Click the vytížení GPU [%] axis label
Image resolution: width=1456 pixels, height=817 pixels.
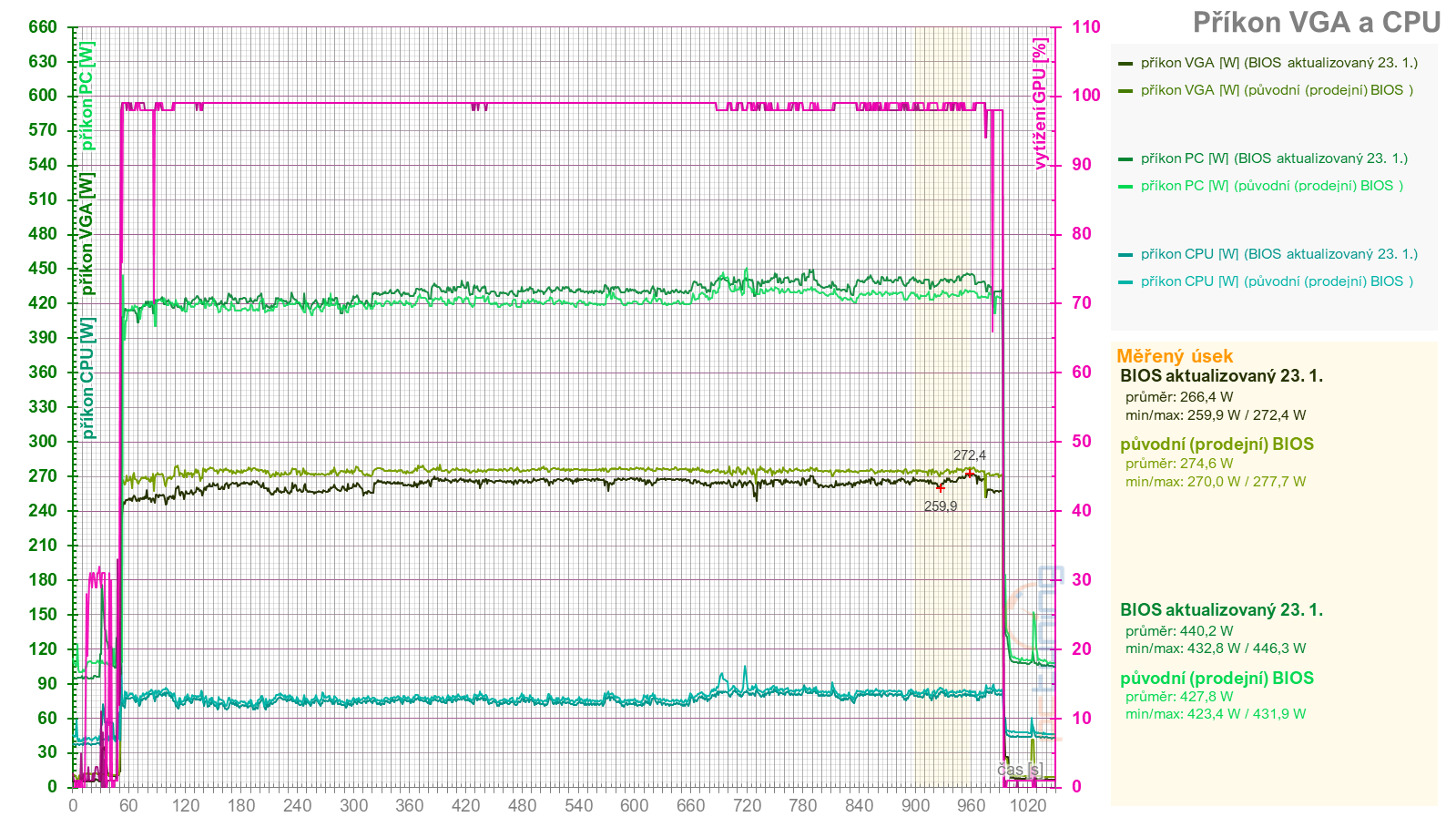click(x=1040, y=103)
